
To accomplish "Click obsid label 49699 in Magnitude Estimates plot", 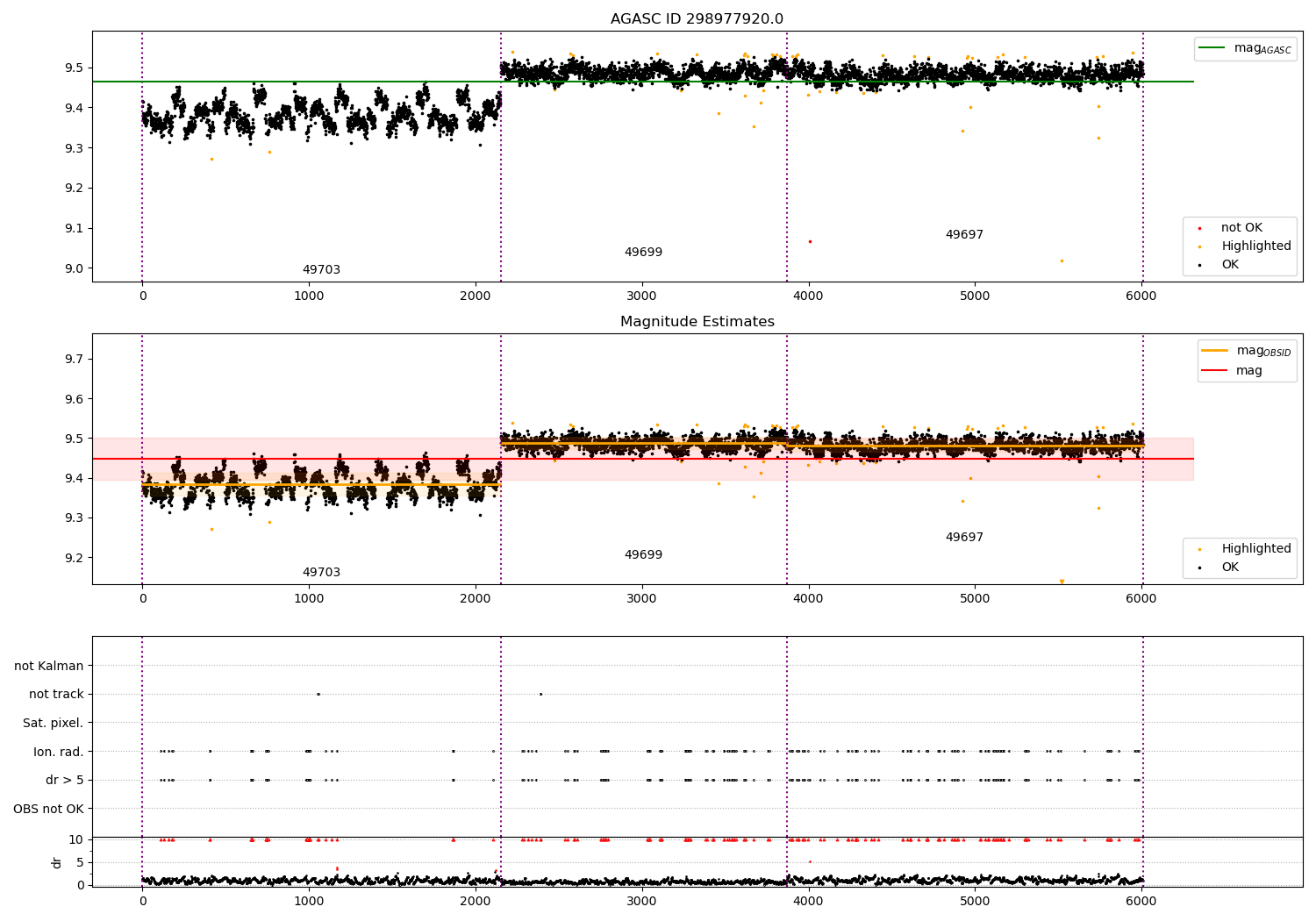I will tap(643, 555).
